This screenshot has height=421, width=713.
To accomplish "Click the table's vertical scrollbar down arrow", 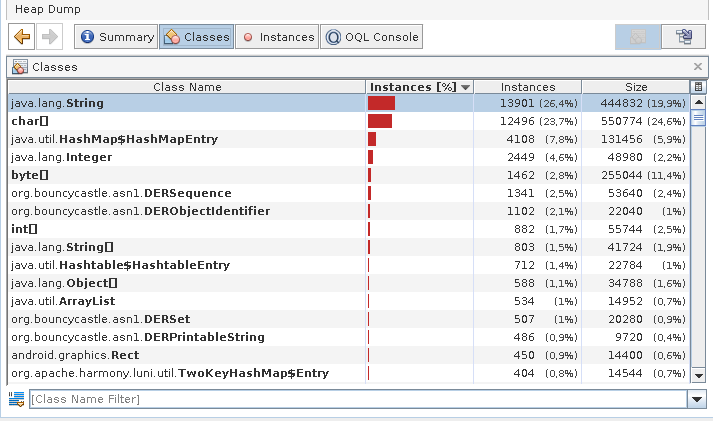I will pos(698,374).
